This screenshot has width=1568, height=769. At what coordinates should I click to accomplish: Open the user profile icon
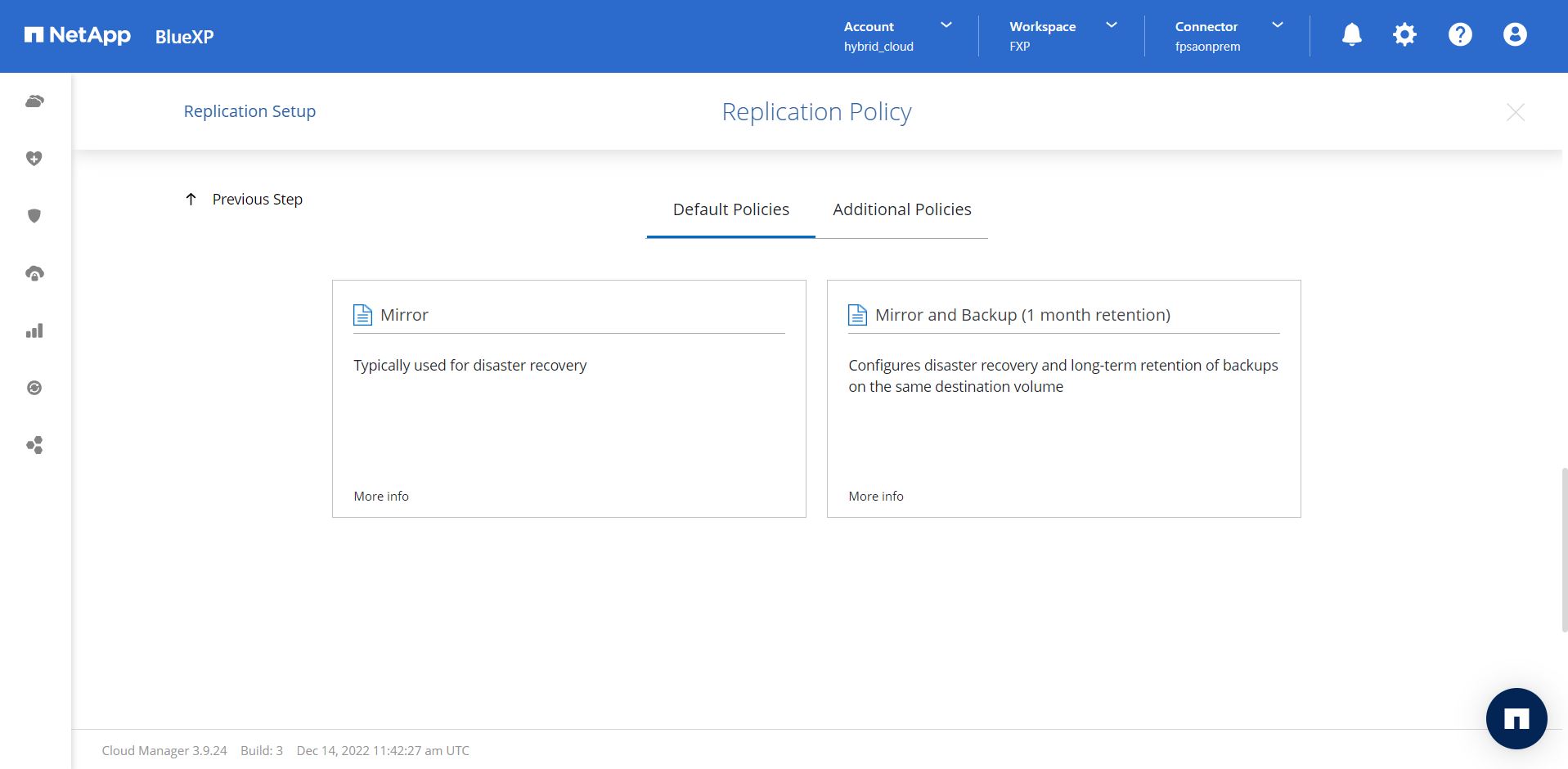coord(1514,34)
